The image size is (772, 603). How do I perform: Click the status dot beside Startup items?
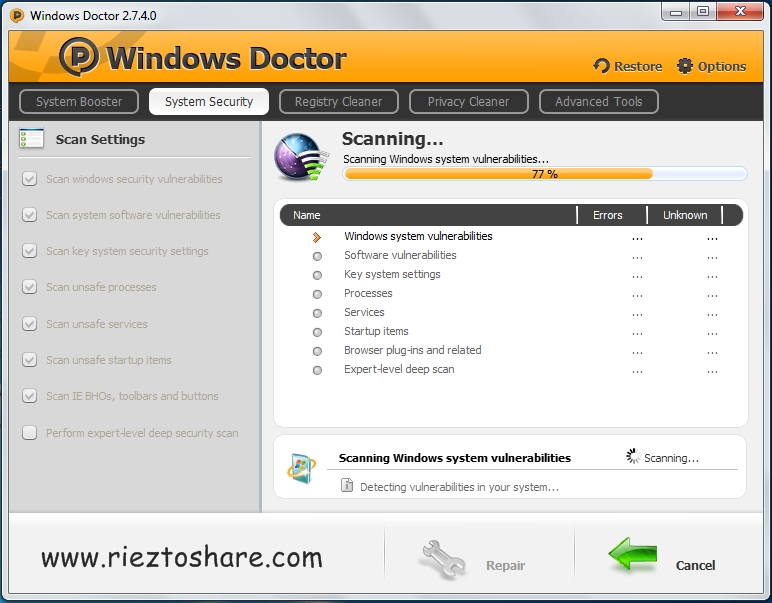317,332
